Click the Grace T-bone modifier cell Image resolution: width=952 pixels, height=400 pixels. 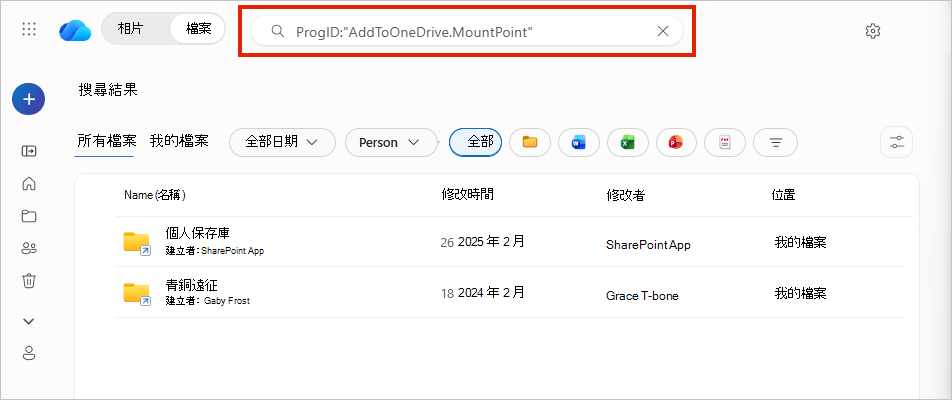[x=642, y=296]
